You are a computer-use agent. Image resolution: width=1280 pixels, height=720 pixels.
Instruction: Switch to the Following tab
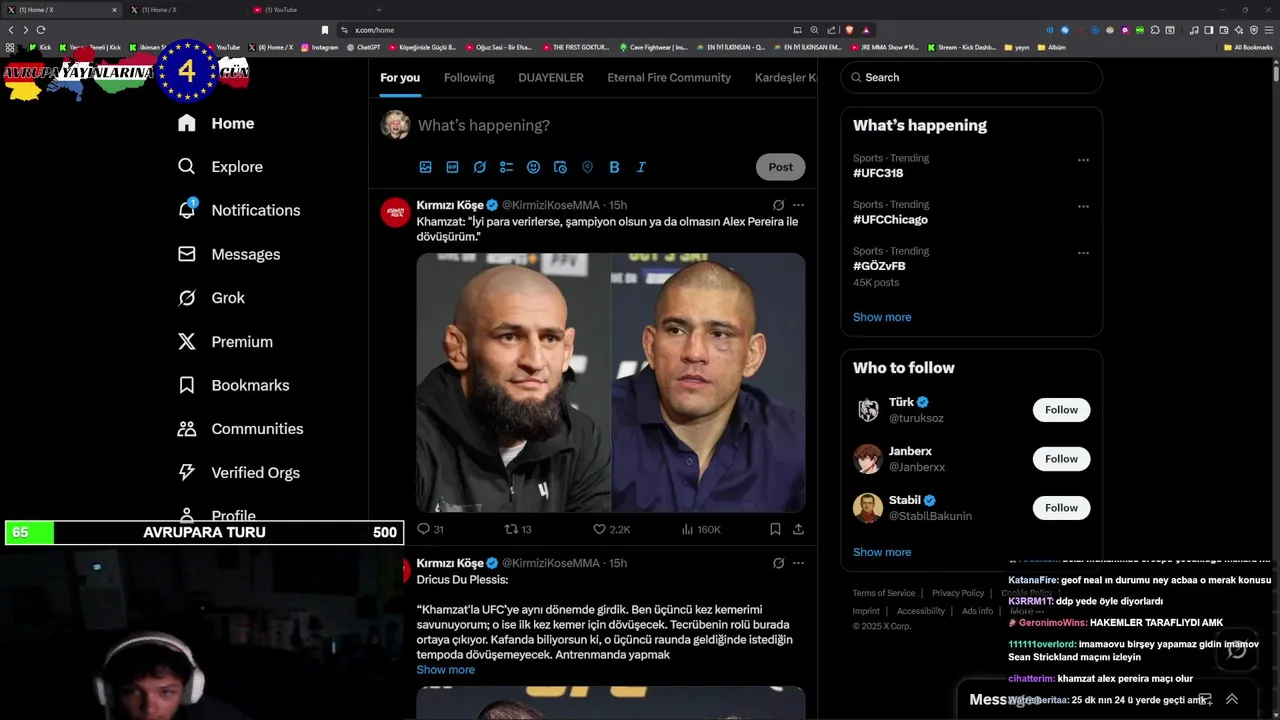[469, 78]
